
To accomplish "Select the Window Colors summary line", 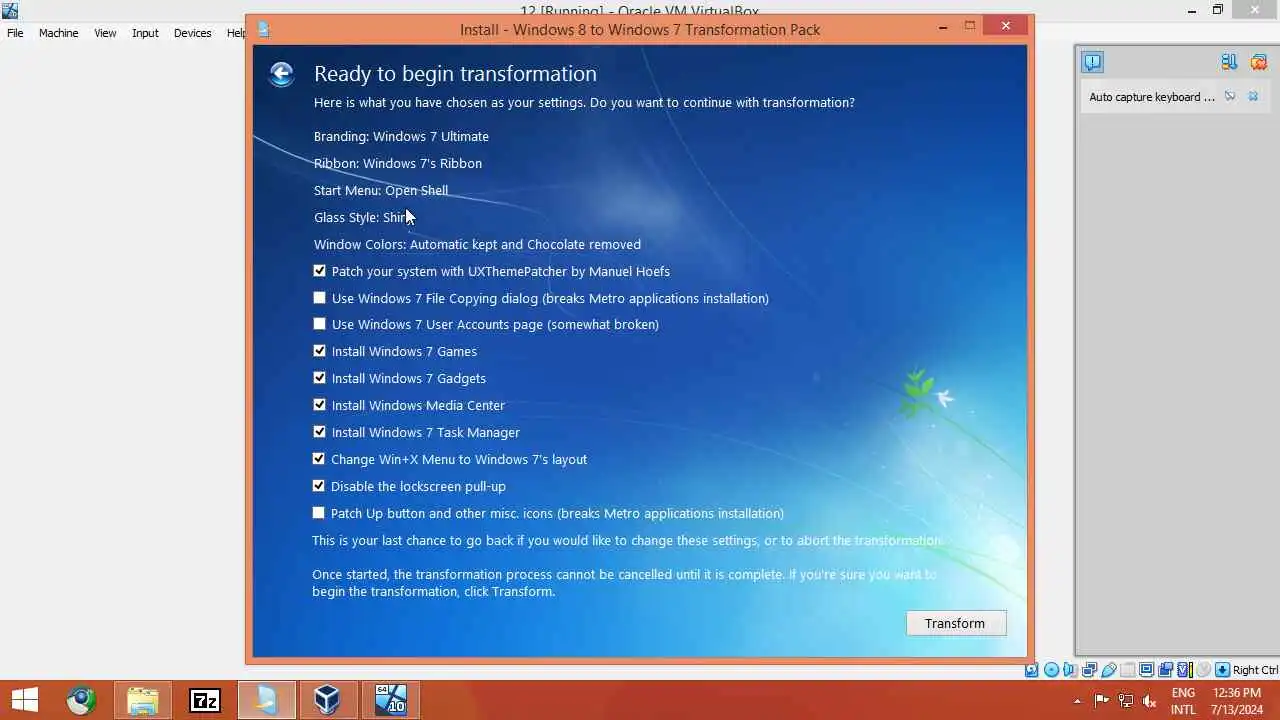I will coord(477,244).
